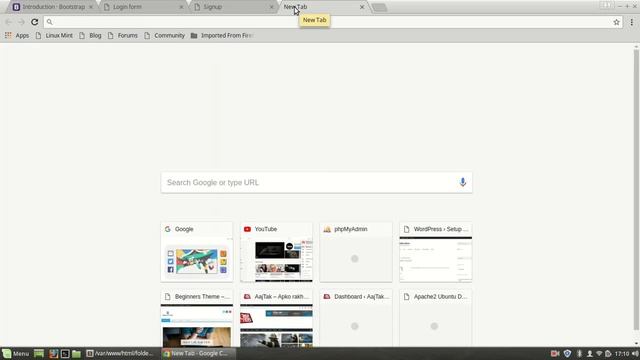Start voice search with the microphone icon

(x=462, y=182)
